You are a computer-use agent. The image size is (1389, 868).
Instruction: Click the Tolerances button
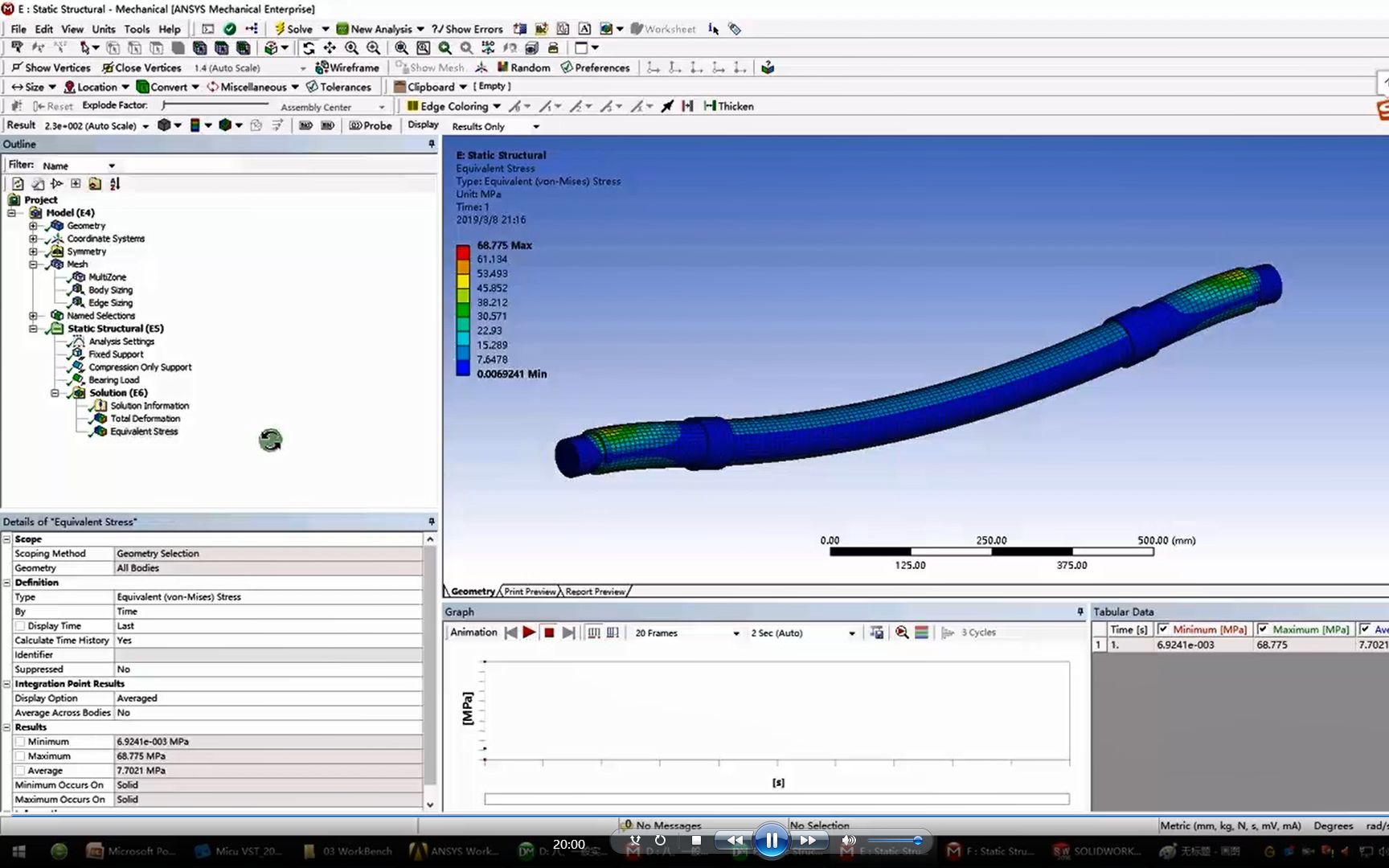pyautogui.click(x=338, y=87)
